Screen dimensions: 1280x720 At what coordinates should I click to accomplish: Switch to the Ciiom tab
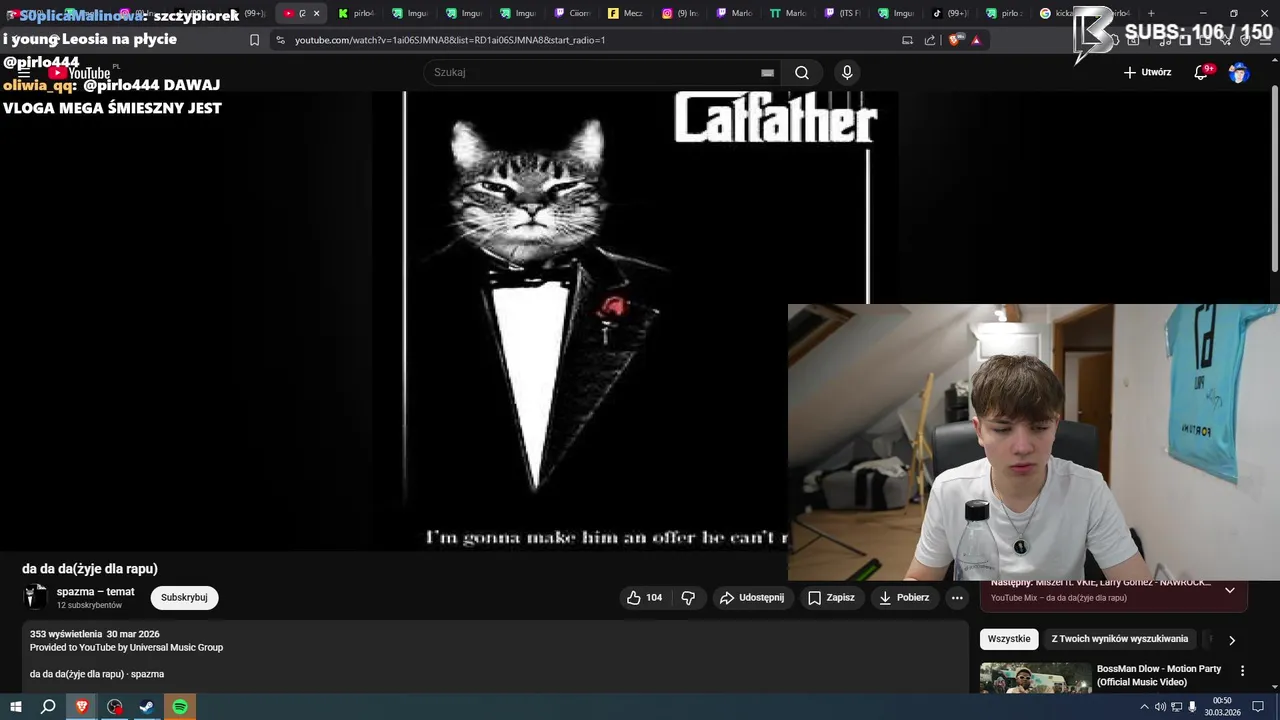click(572, 13)
